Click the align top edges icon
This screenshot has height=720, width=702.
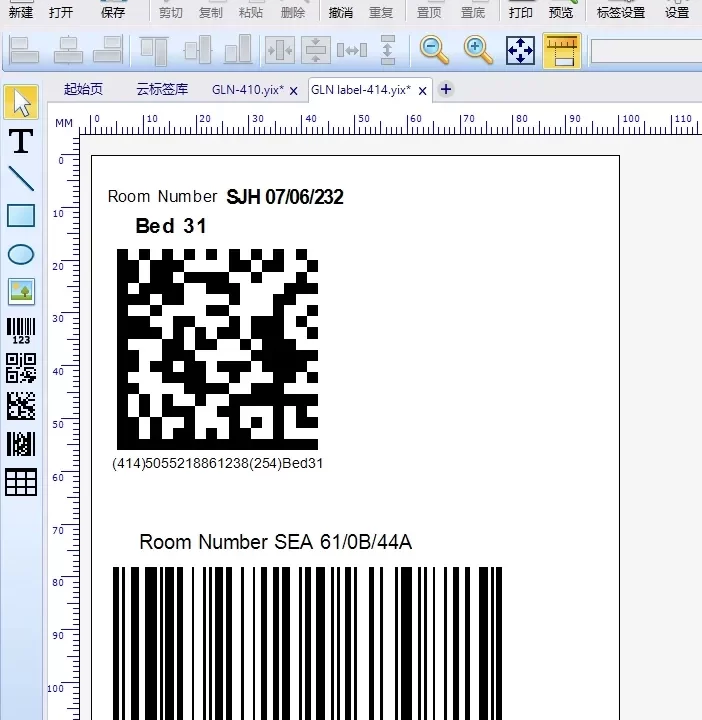pos(155,50)
